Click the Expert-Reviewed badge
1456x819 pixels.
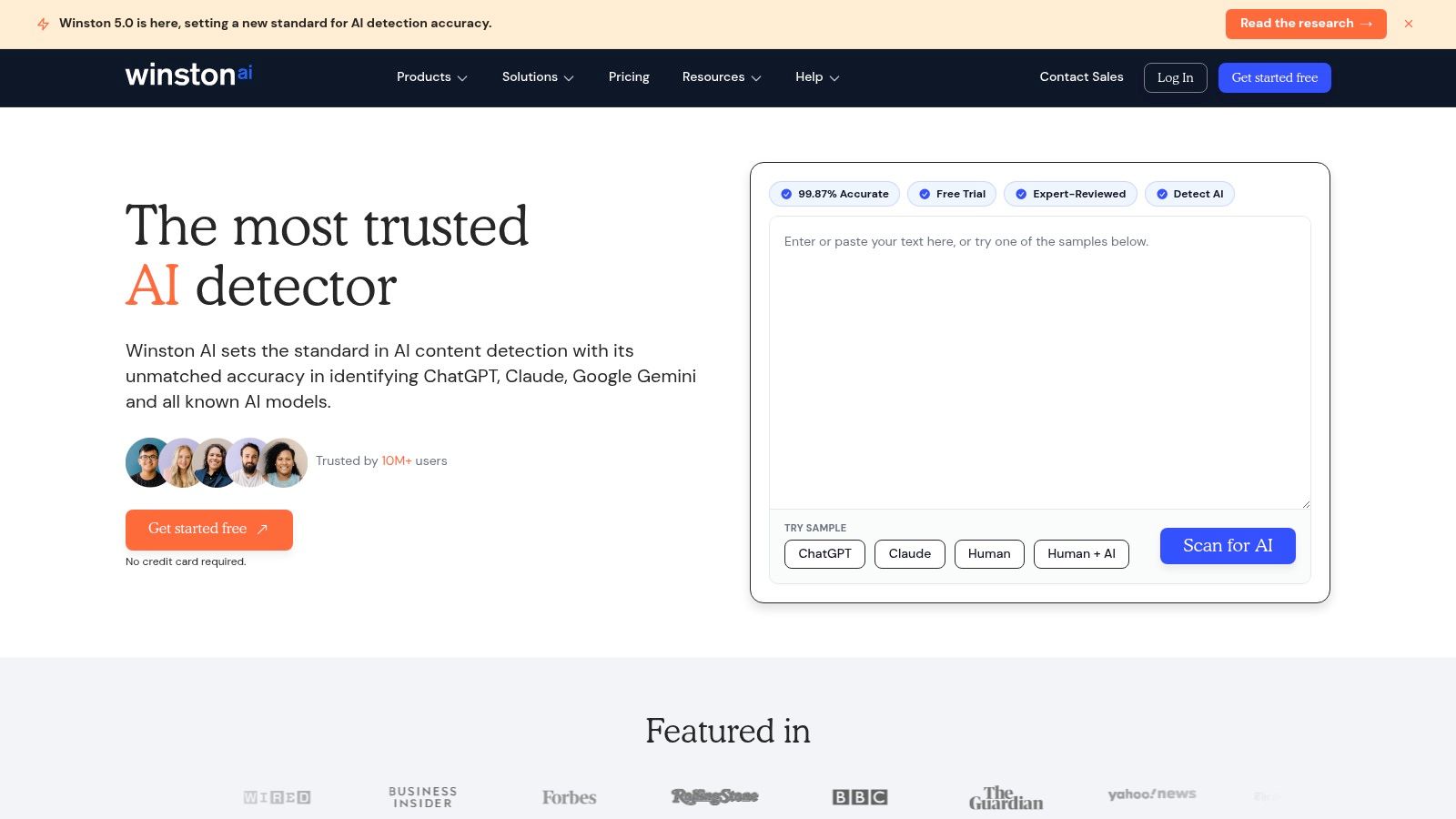coord(1070,194)
